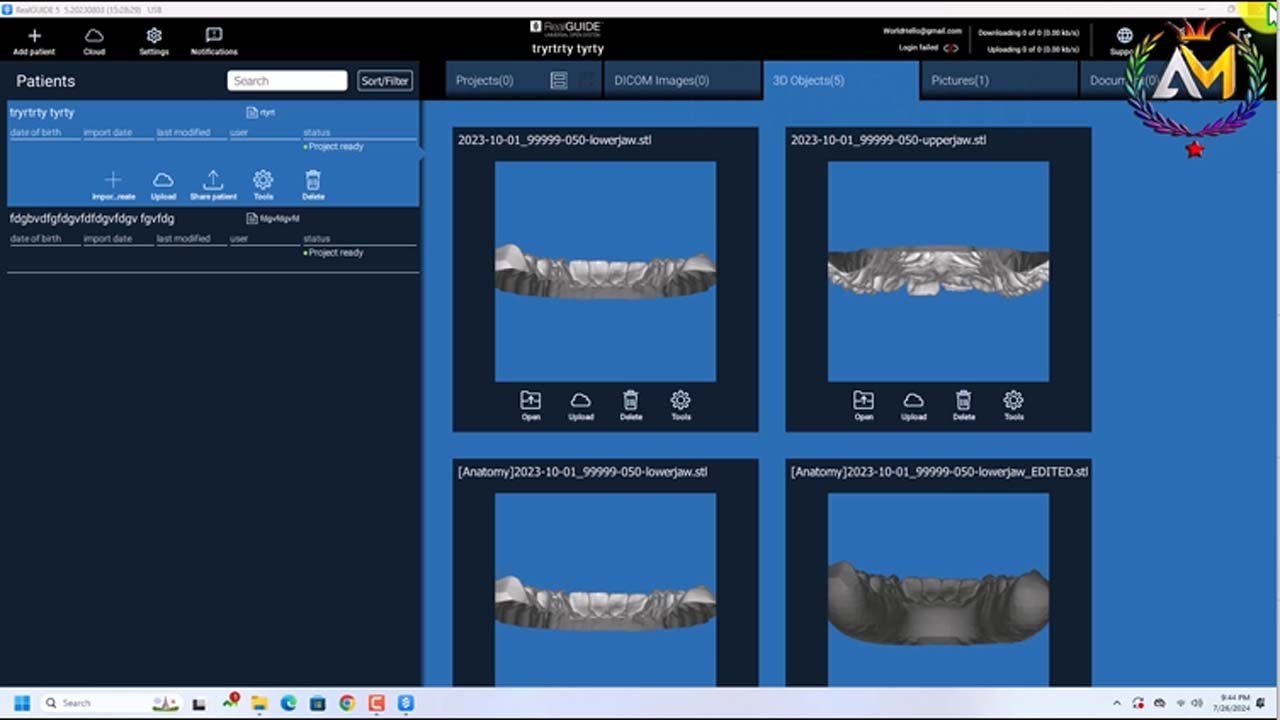Screen dimensions: 1280x720
Task: Launch Google Chrome from the taskbar
Action: tap(347, 703)
